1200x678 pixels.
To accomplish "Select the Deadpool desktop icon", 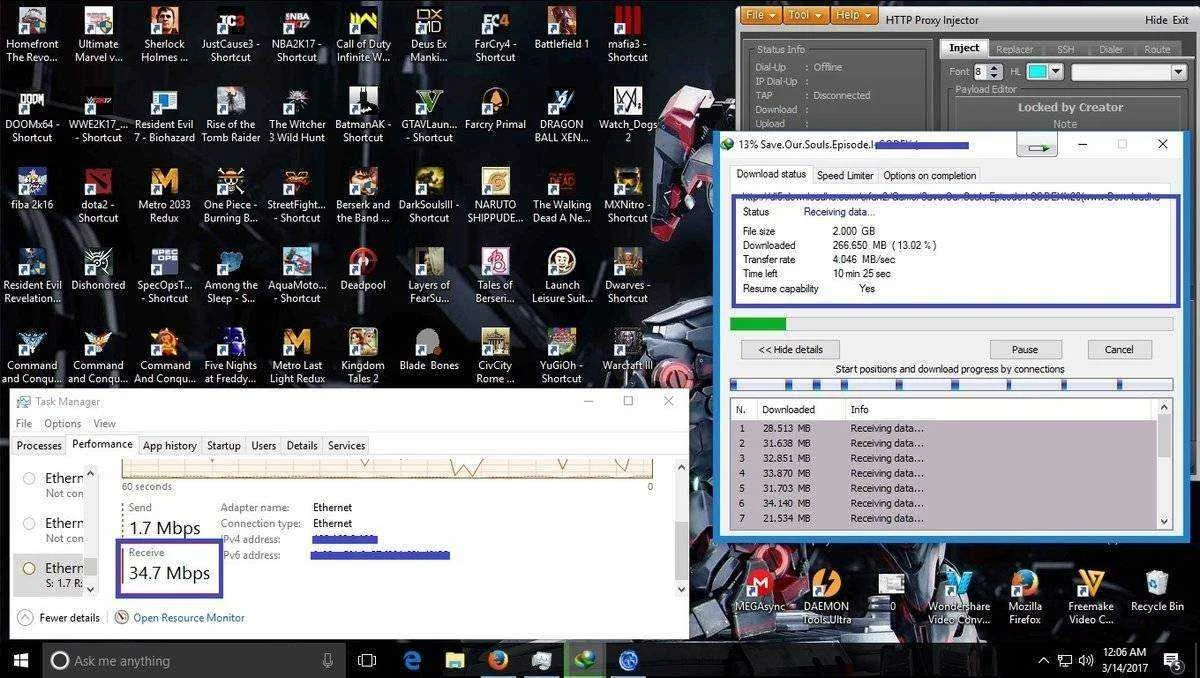I will tap(363, 270).
